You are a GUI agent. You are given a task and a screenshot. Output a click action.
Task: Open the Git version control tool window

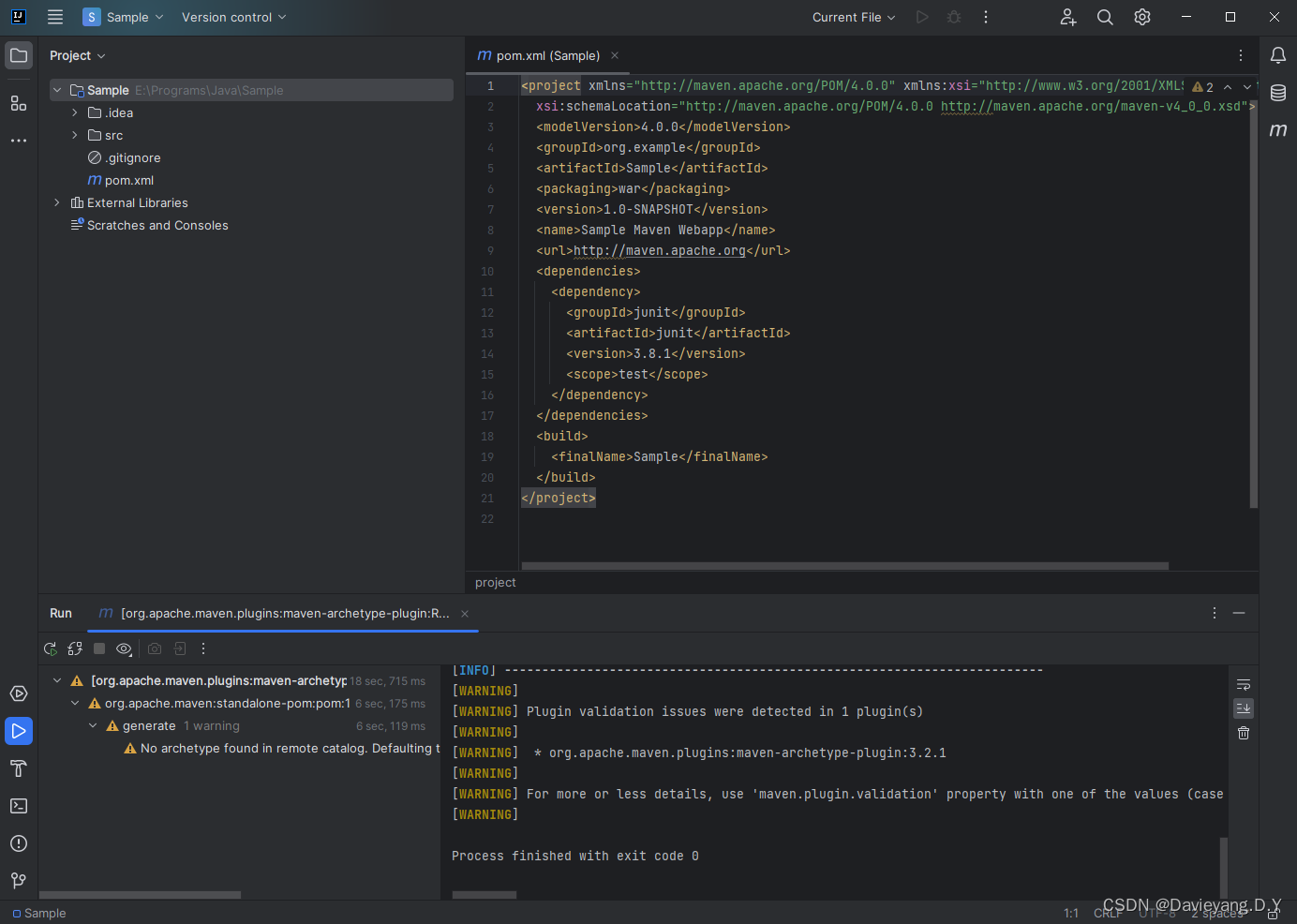[19, 881]
